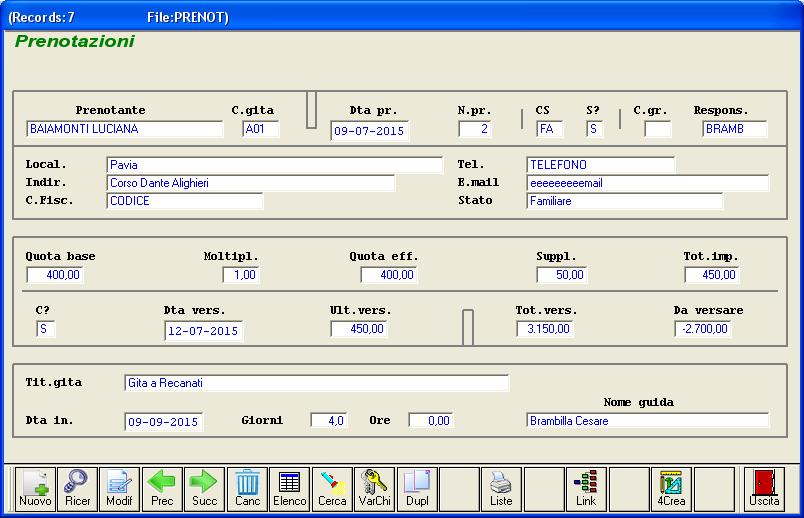This screenshot has width=804, height=518.
Task: Edit the record with Modif
Action: (x=119, y=489)
